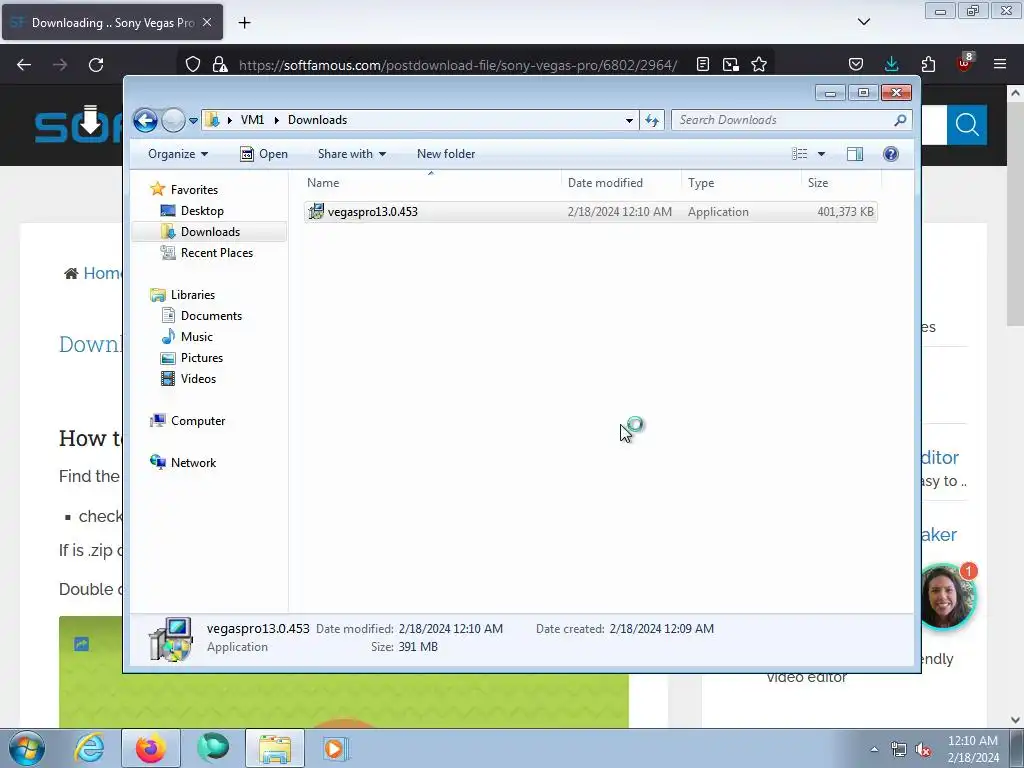Viewport: 1024px width, 768px height.
Task: Open Firefox extensions menu
Action: tap(928, 65)
